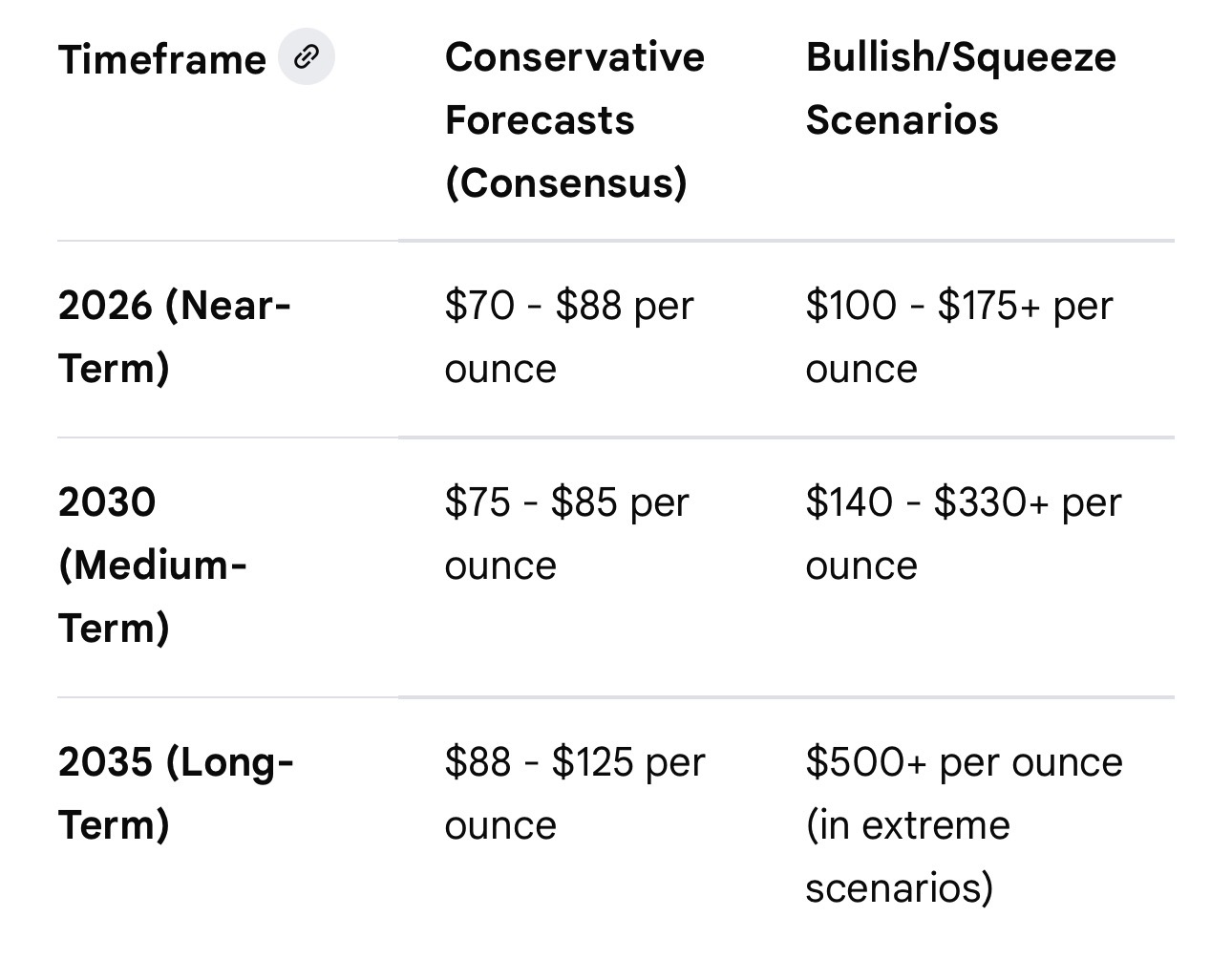Click the "(in extreme scenarios)" text
The height and width of the screenshot is (960, 1232).
(x=906, y=856)
